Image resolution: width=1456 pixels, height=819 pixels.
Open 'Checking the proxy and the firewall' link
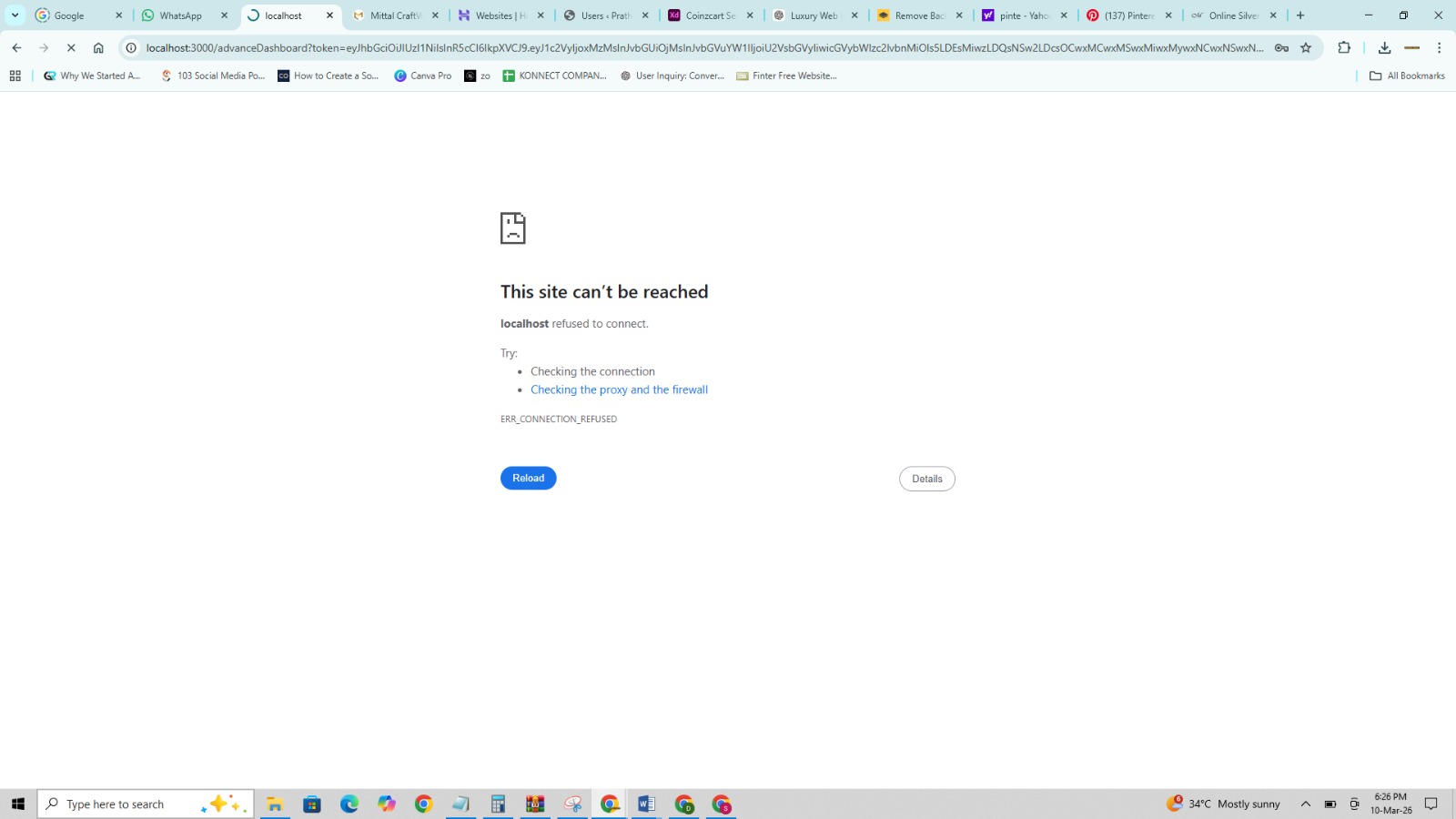point(619,390)
